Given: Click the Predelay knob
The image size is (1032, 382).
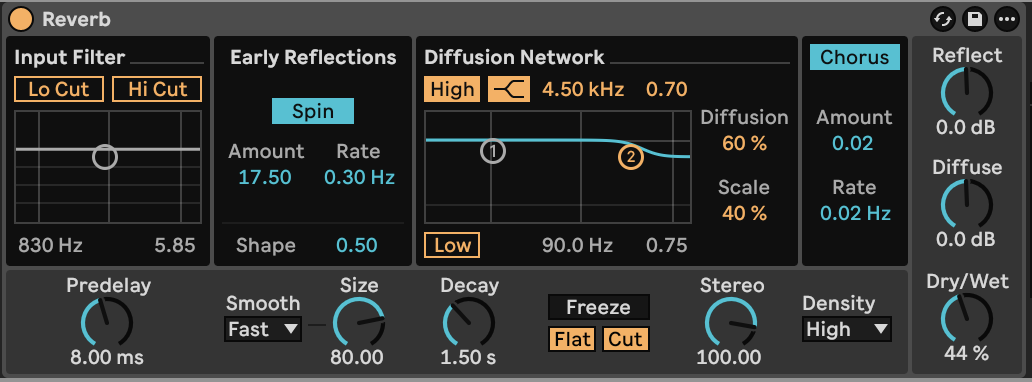Looking at the screenshot, I should 107,322.
